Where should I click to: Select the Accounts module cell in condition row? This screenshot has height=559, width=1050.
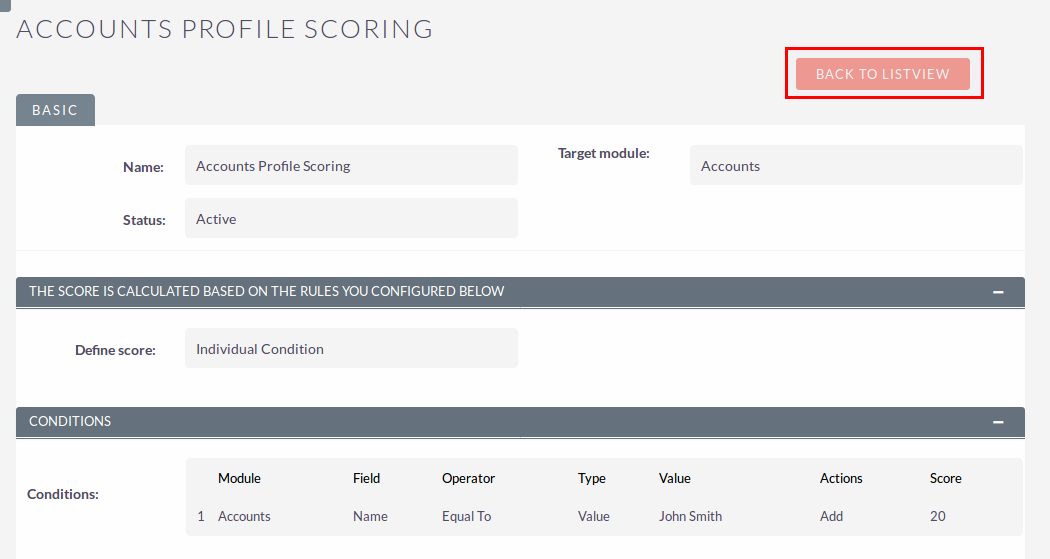(244, 516)
